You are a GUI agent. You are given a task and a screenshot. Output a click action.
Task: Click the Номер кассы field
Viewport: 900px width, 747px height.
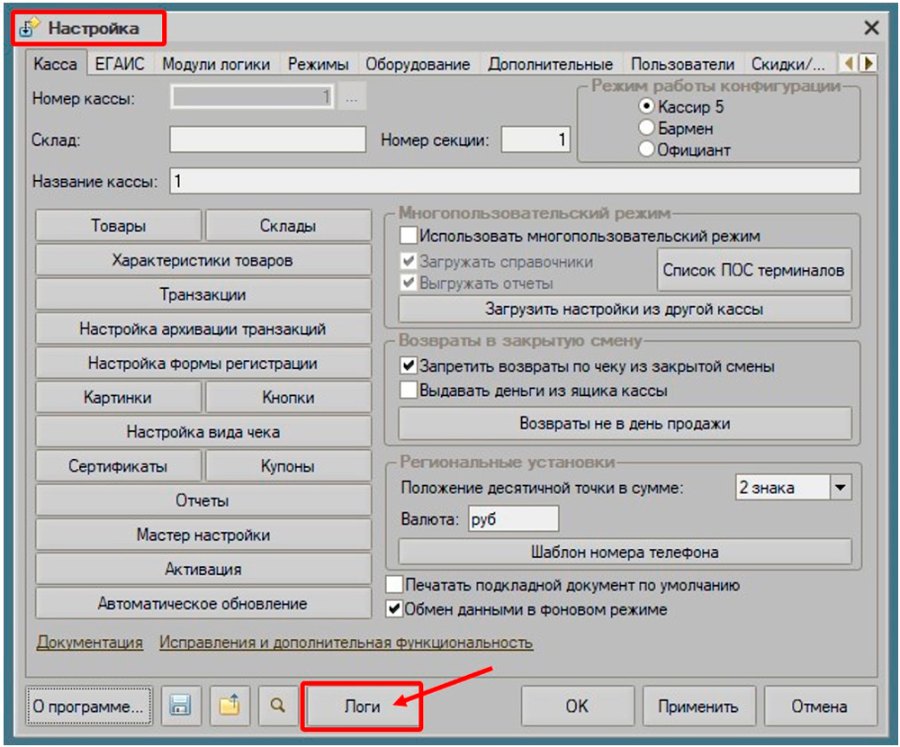252,96
